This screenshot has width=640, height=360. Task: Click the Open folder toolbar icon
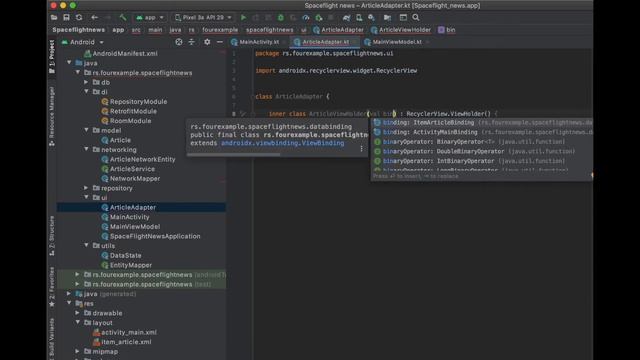(54, 18)
